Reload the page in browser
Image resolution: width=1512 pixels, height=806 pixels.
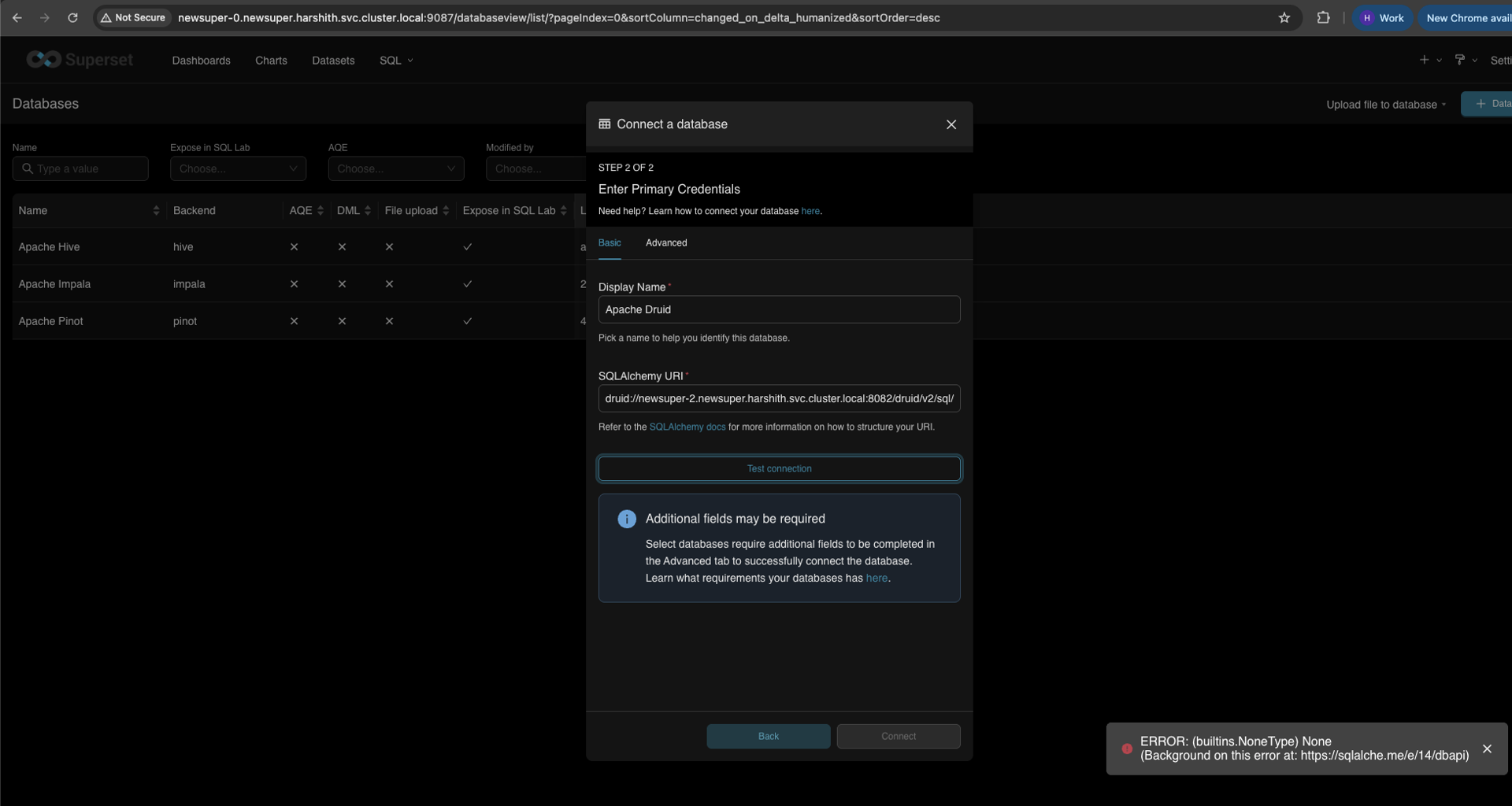(x=72, y=17)
